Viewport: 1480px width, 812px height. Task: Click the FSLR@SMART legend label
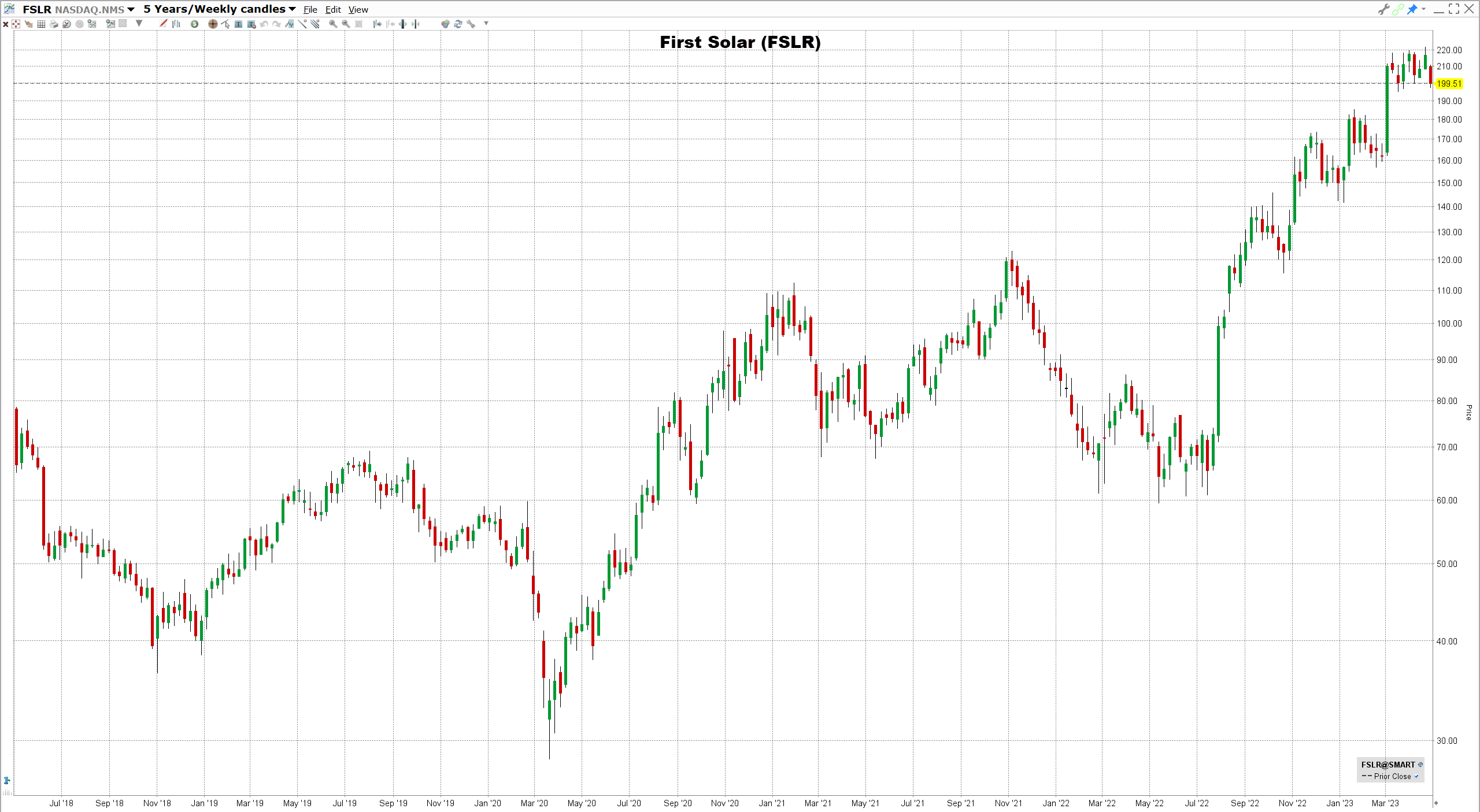(x=1388, y=765)
